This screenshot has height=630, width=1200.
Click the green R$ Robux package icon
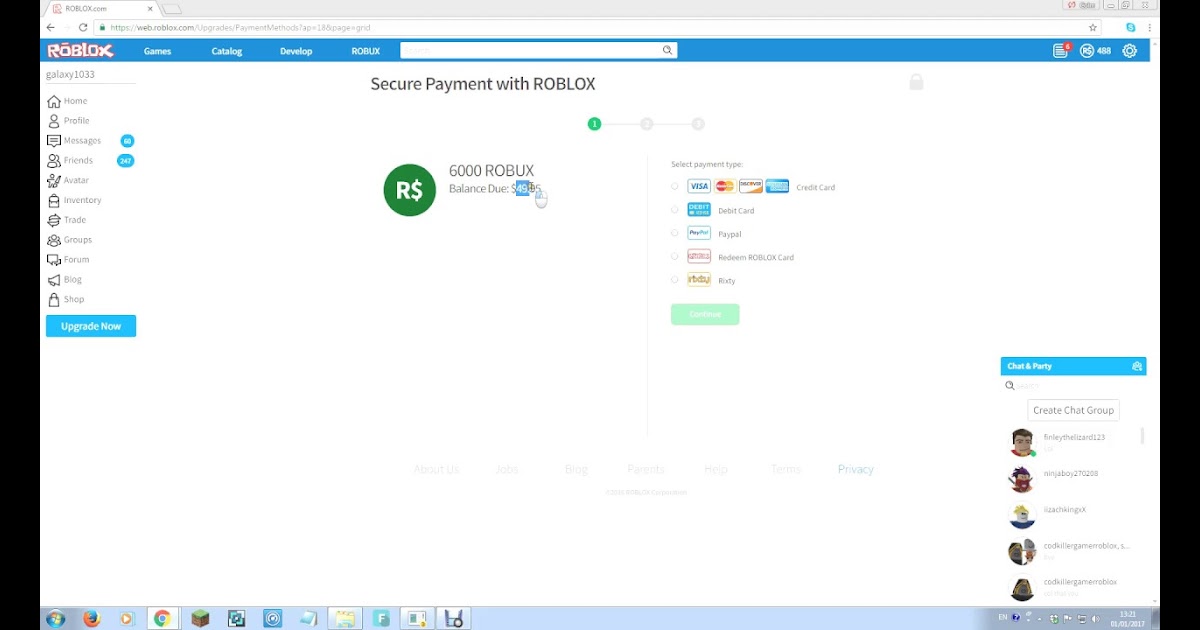(x=410, y=190)
